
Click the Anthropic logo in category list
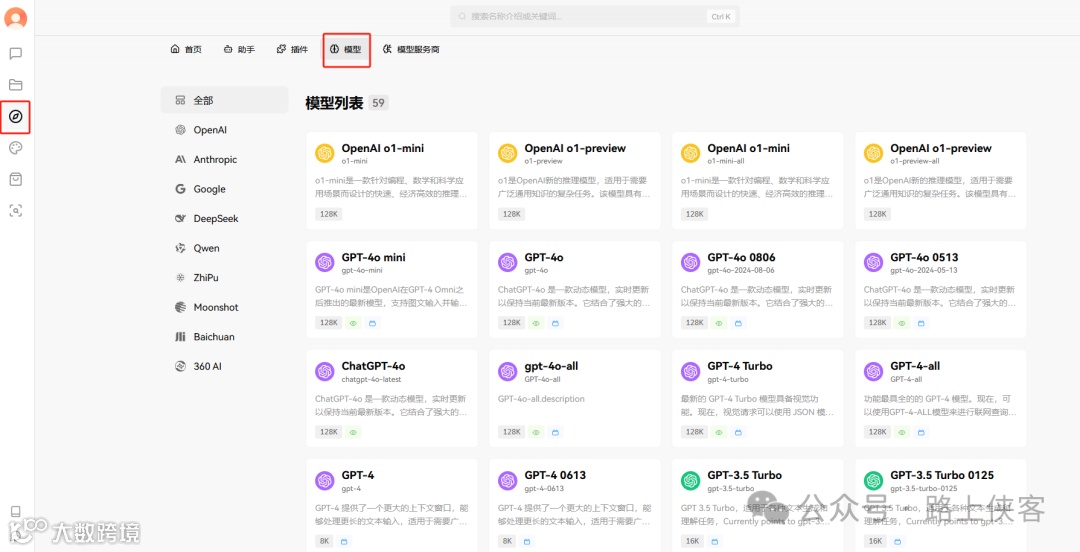(x=180, y=159)
